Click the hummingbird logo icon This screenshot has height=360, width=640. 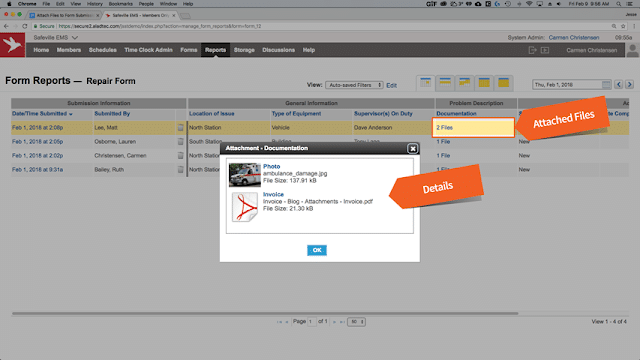tap(12, 44)
